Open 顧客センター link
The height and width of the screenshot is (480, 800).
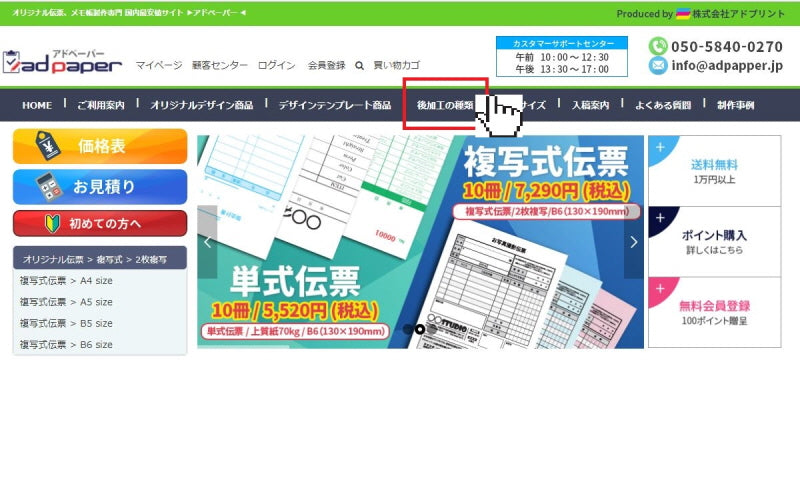coord(220,65)
